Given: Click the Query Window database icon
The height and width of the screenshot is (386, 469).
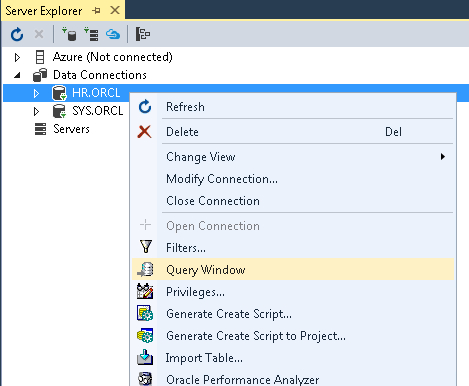Looking at the screenshot, I should point(145,269).
